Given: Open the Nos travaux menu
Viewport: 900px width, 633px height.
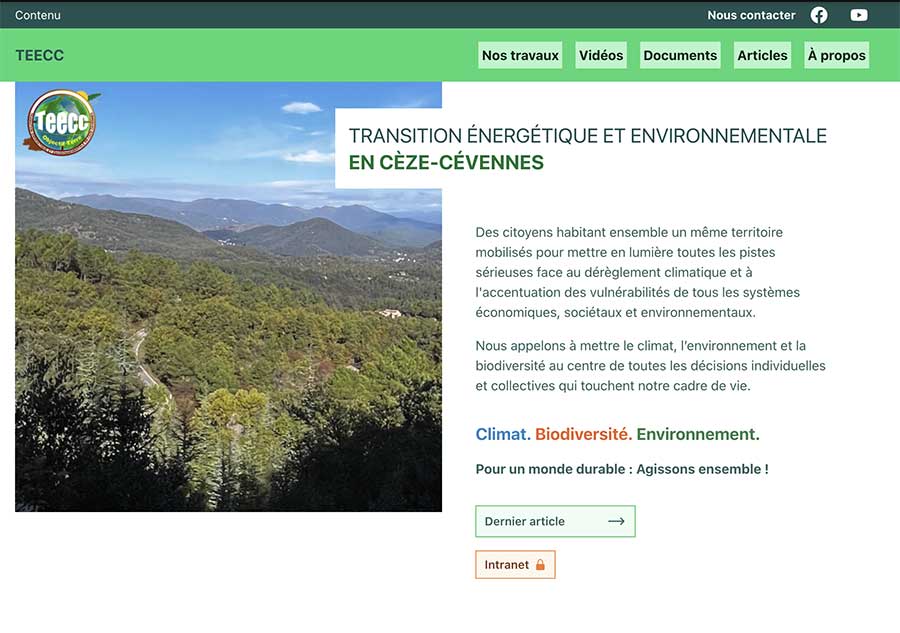Looking at the screenshot, I should tap(520, 55).
